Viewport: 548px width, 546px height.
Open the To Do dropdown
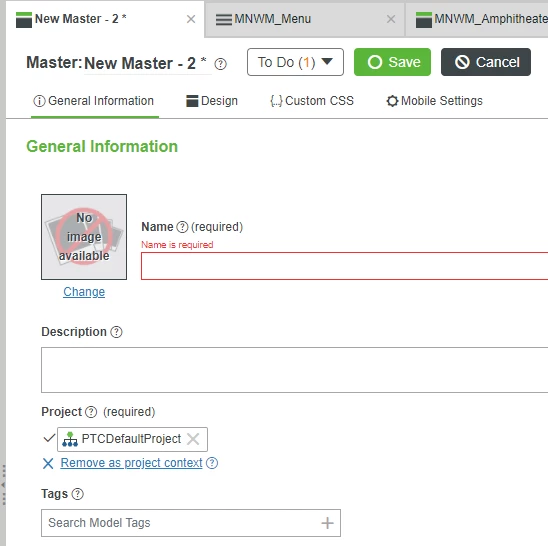[295, 62]
